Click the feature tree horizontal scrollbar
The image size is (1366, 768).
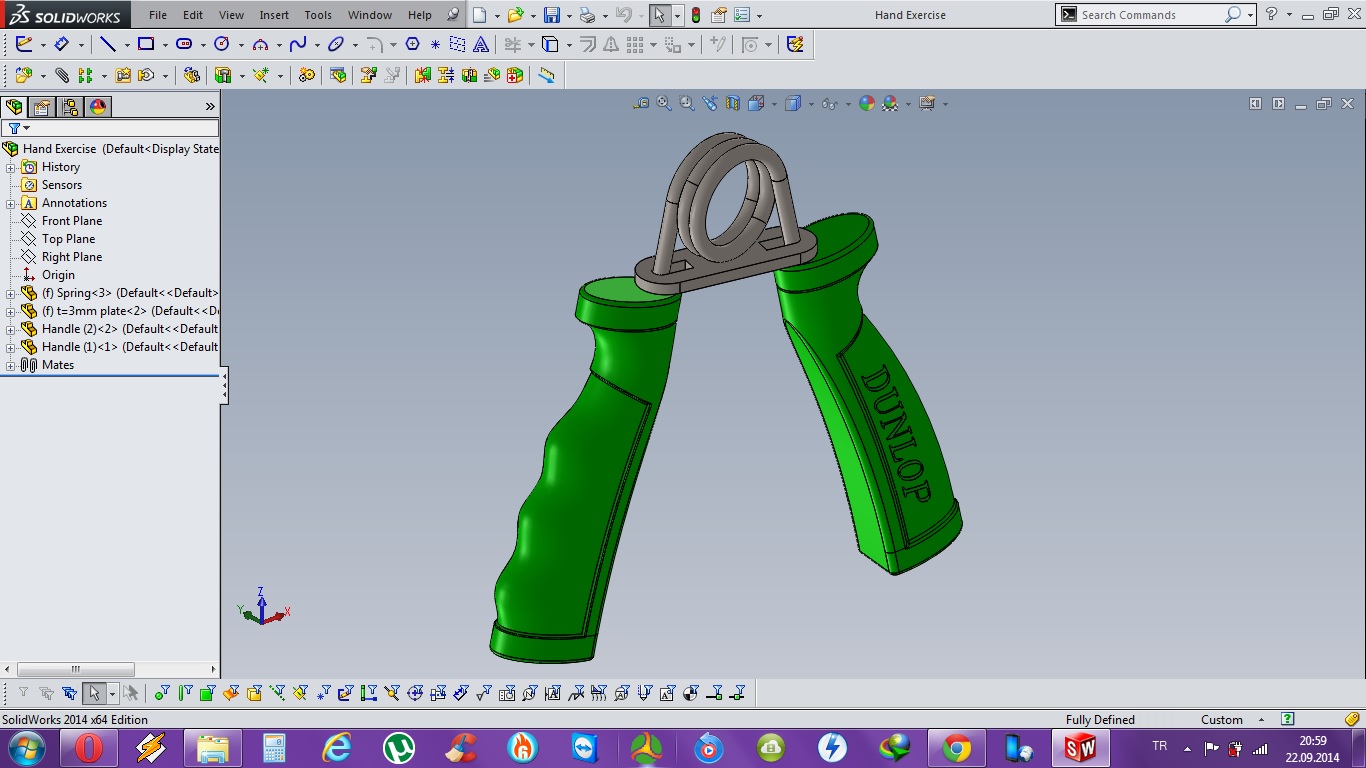coord(76,669)
